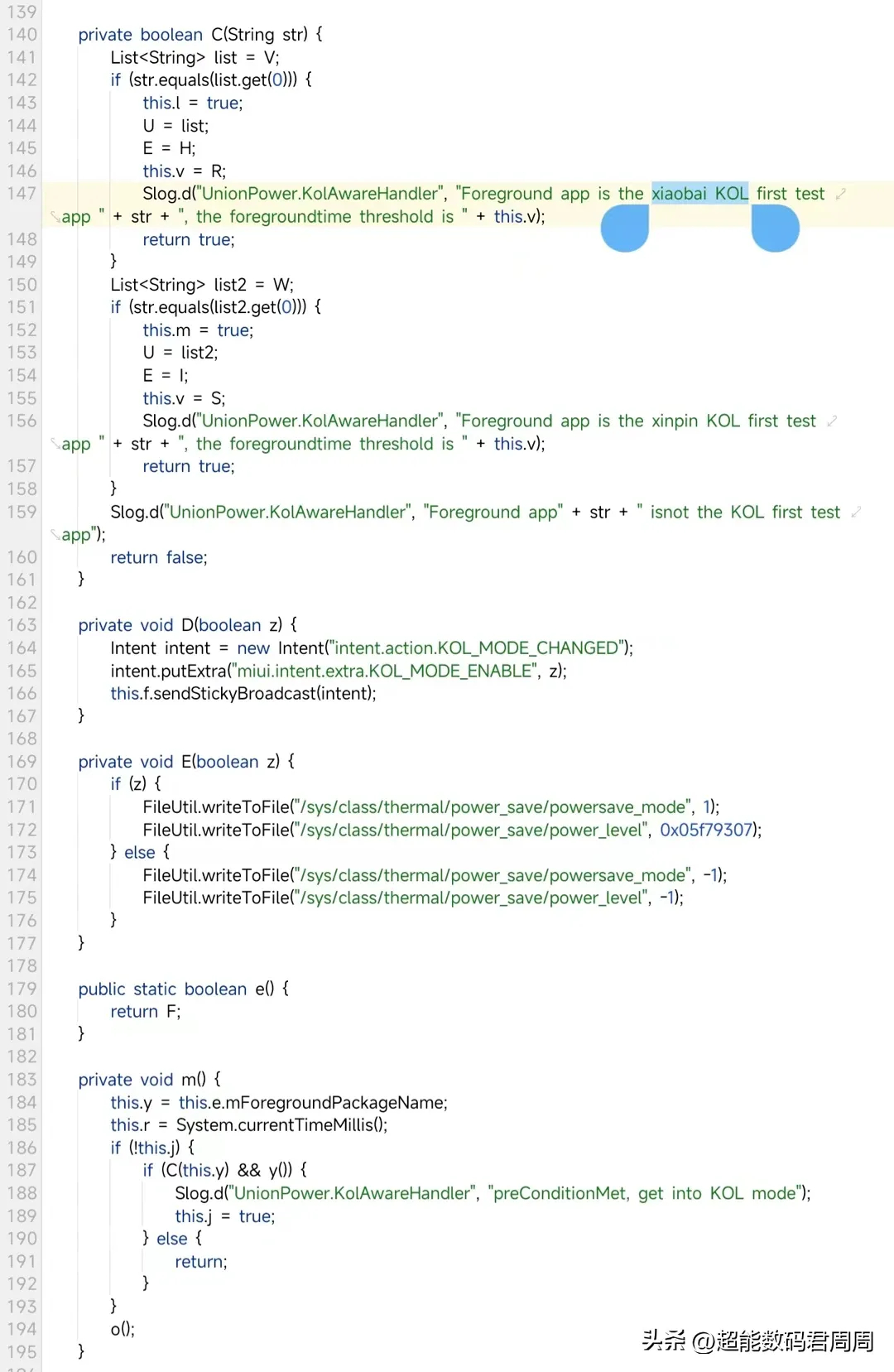The height and width of the screenshot is (1372, 894).
Task: Click 'this.v = R;' on line 146
Action: (184, 171)
